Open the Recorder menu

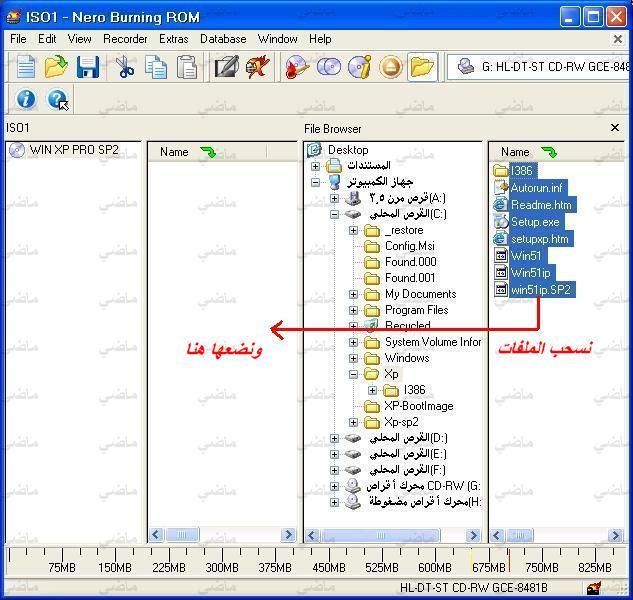point(125,39)
